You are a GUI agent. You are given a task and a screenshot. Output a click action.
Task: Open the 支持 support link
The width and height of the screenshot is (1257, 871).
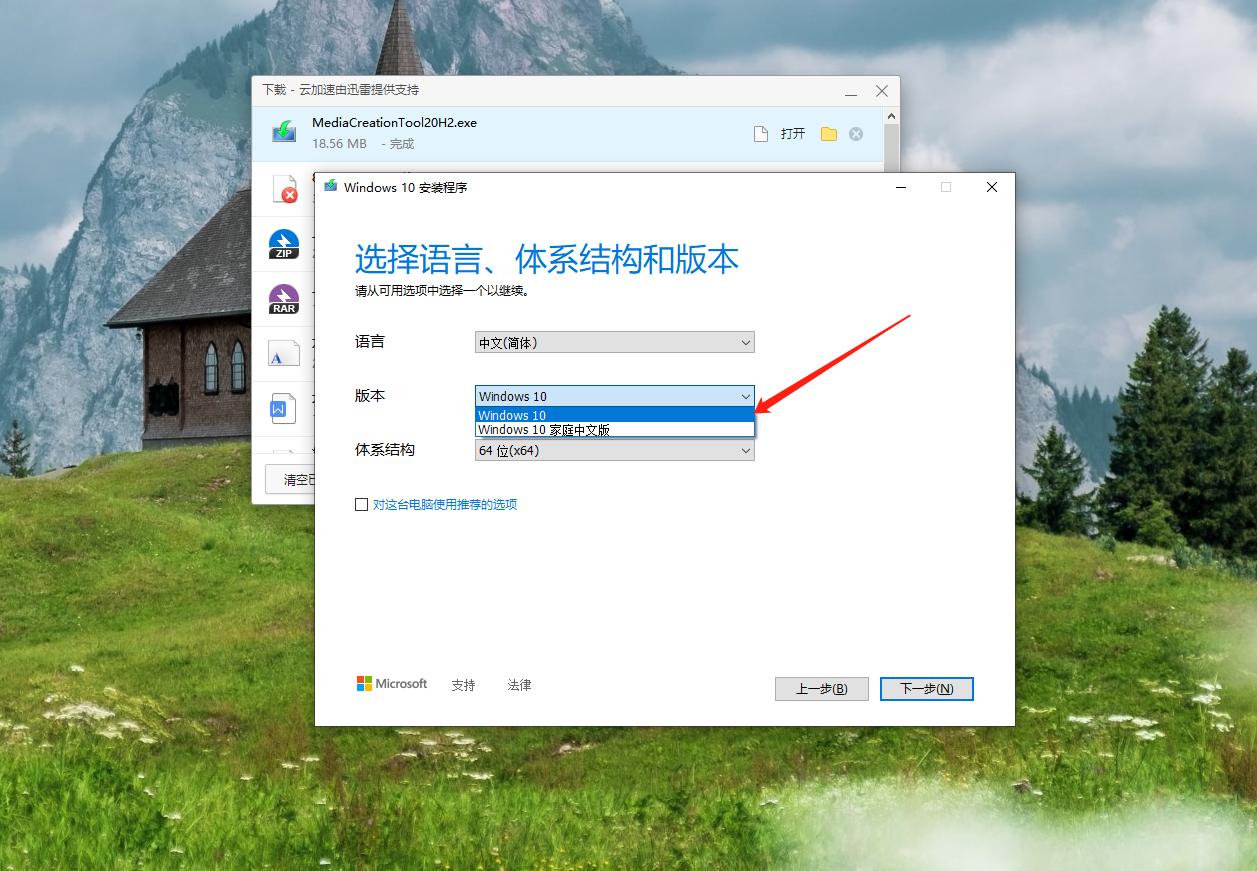click(x=463, y=685)
